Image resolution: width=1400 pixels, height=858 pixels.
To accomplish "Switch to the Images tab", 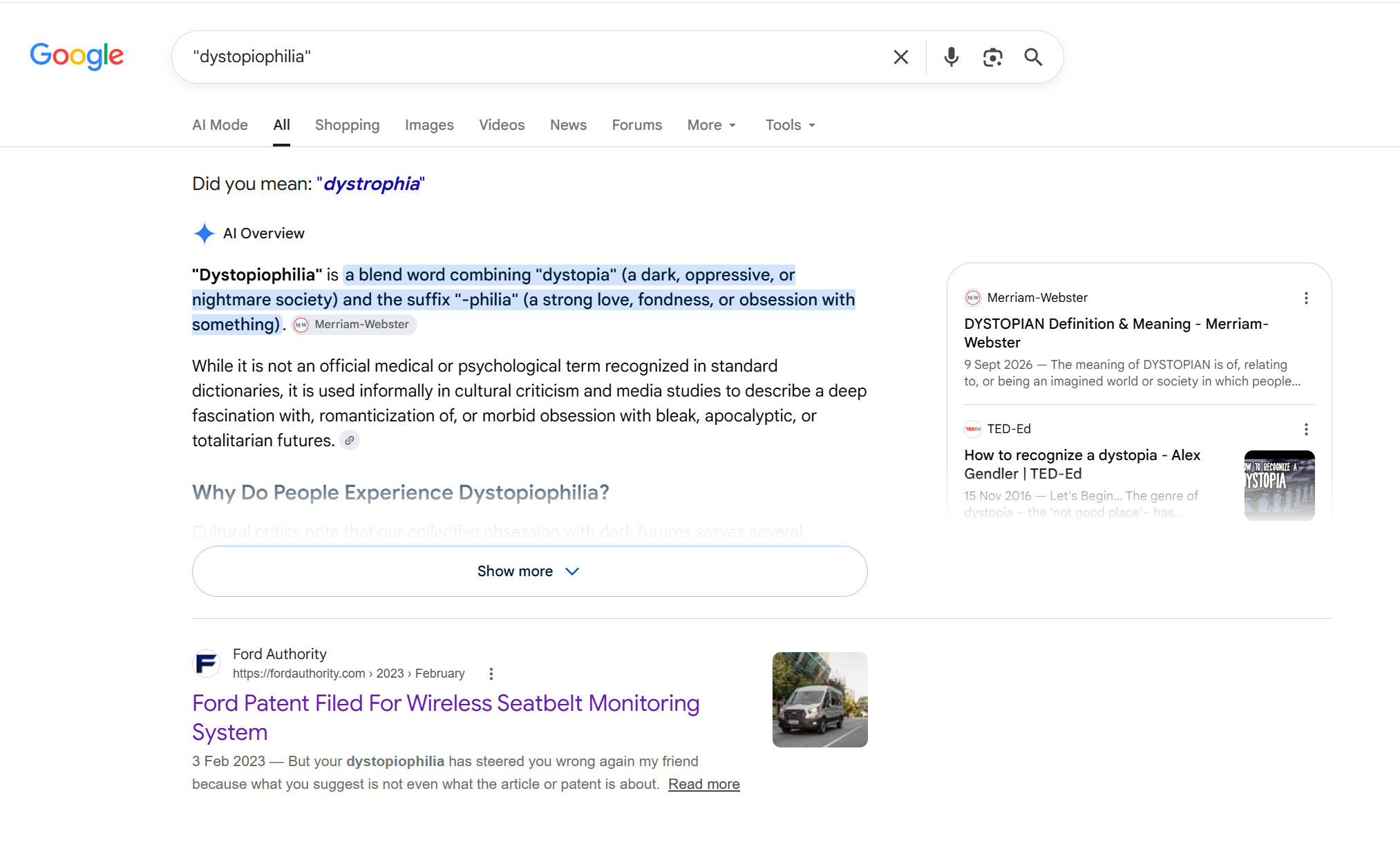I will 429,125.
